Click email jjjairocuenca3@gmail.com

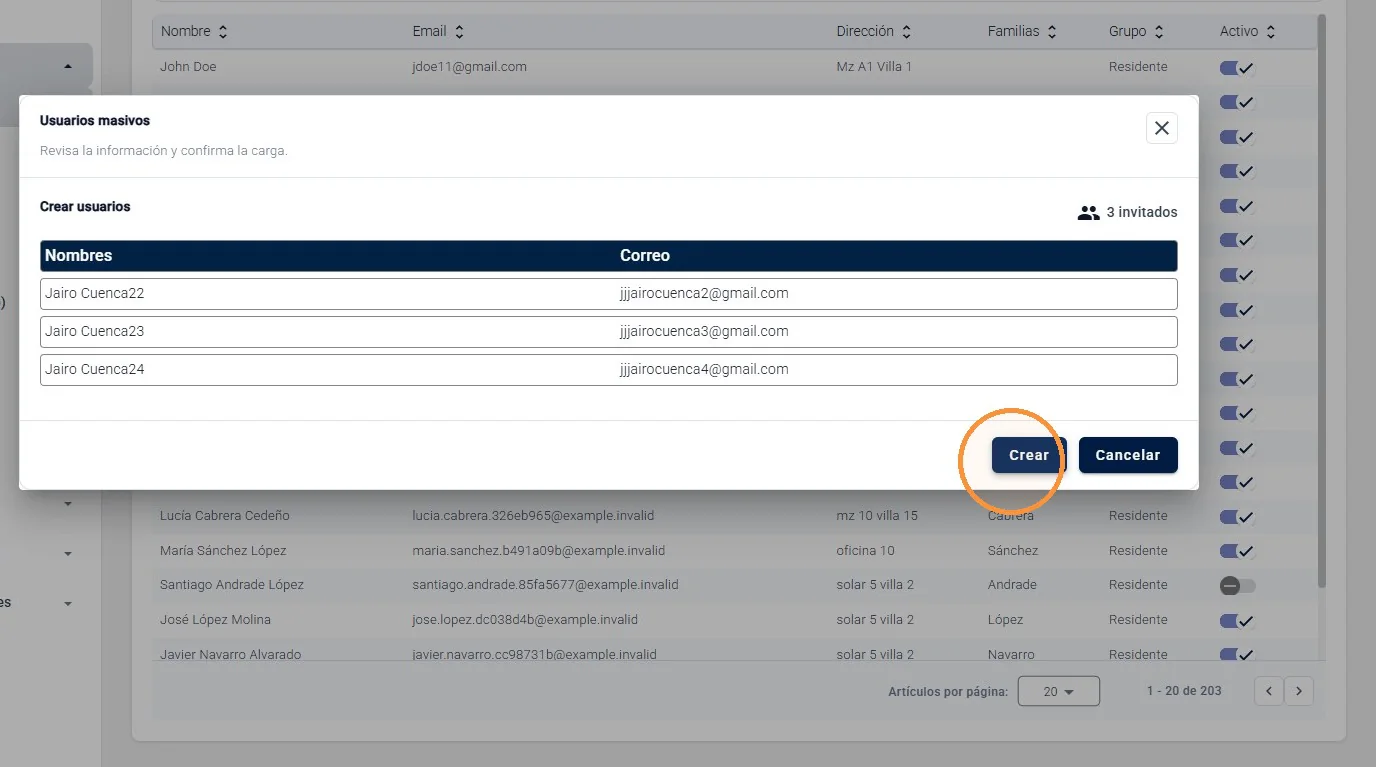(x=704, y=332)
